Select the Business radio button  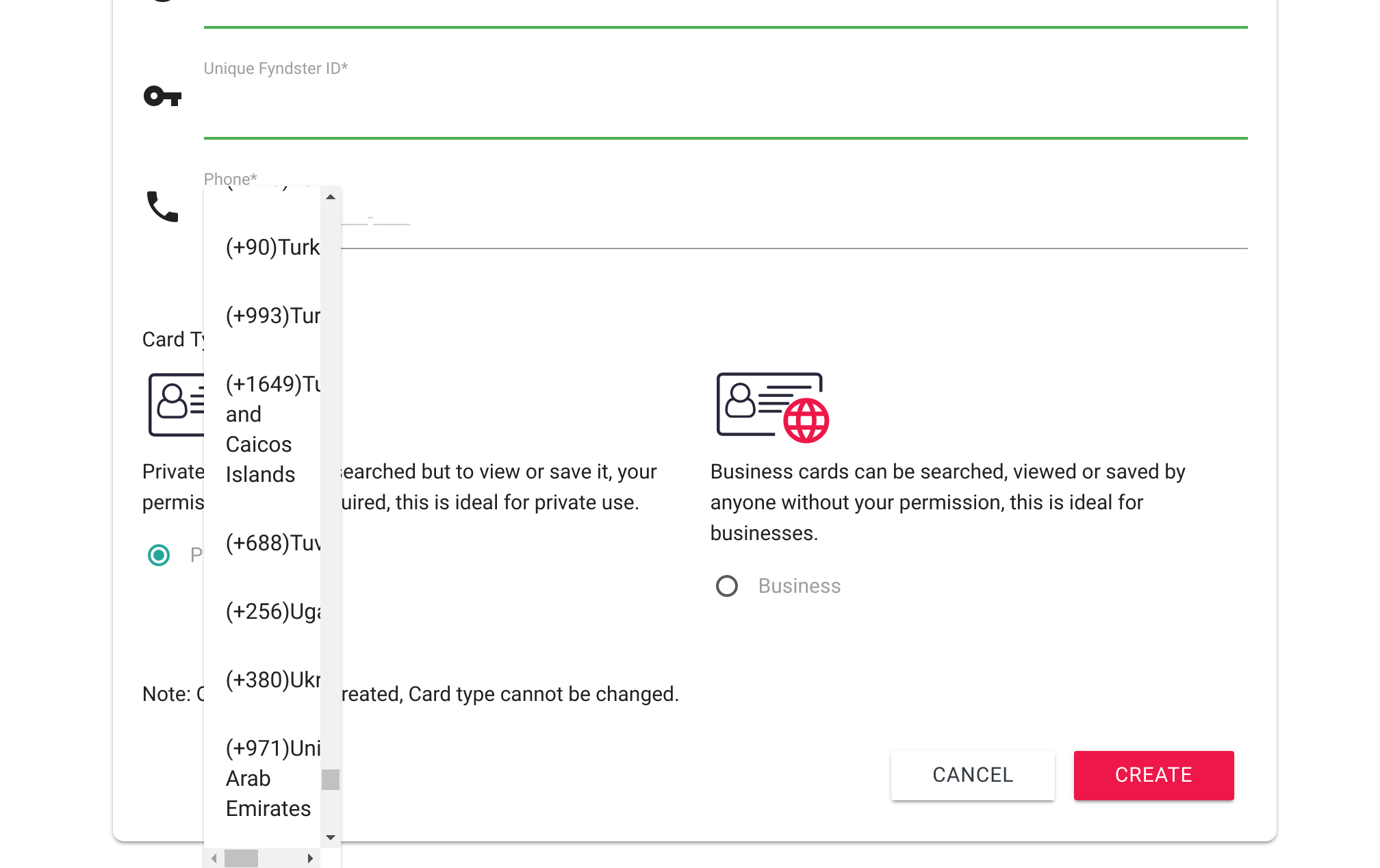[x=727, y=586]
